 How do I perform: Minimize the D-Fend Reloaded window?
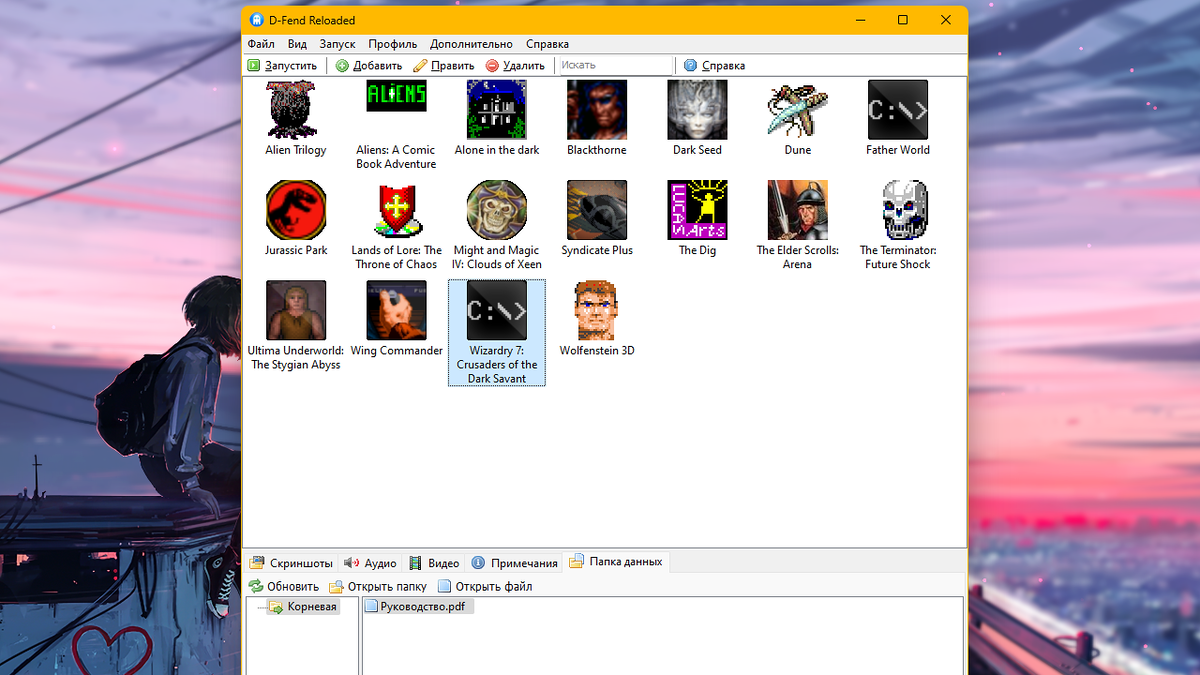point(859,20)
